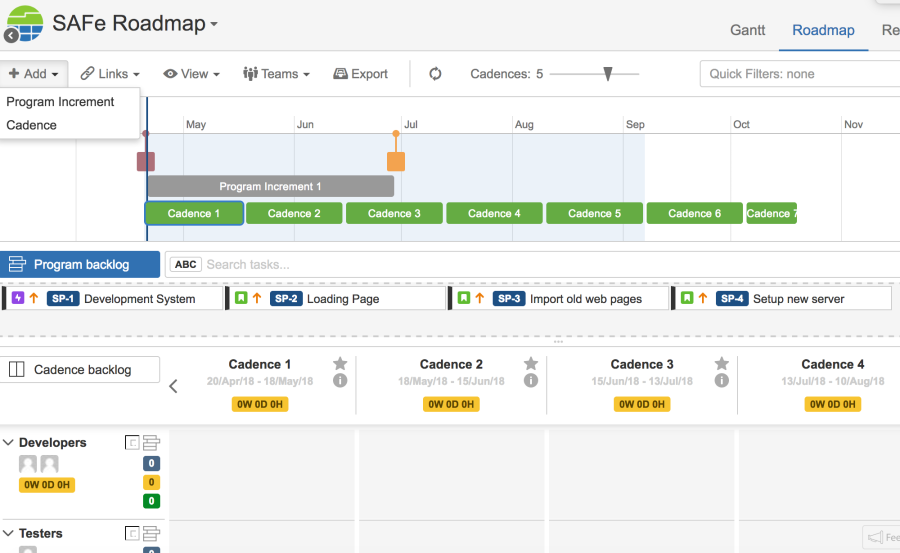Select Cadence 7 timeline bar
900x553 pixels.
point(771,213)
